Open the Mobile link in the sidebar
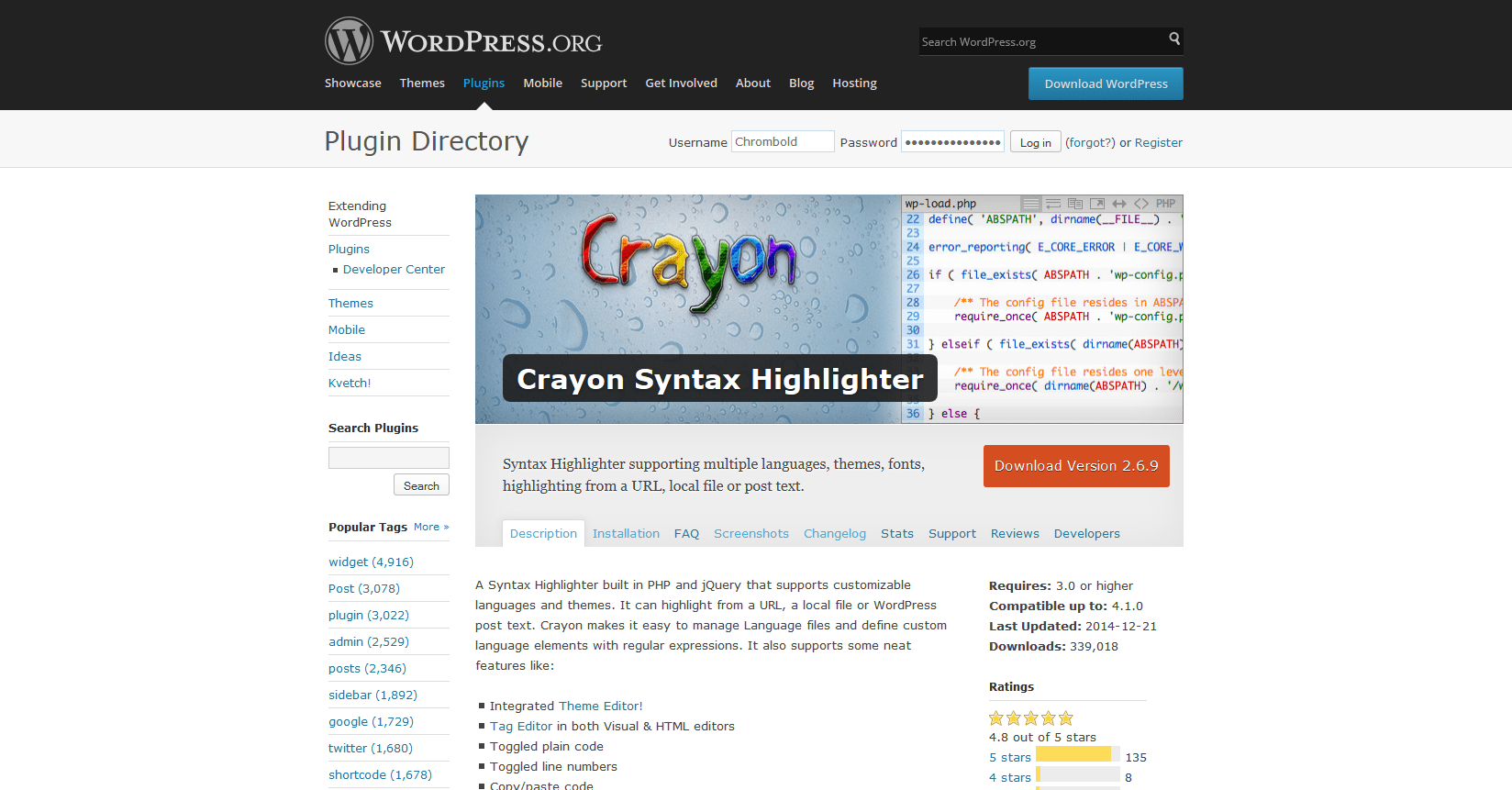 pyautogui.click(x=347, y=330)
